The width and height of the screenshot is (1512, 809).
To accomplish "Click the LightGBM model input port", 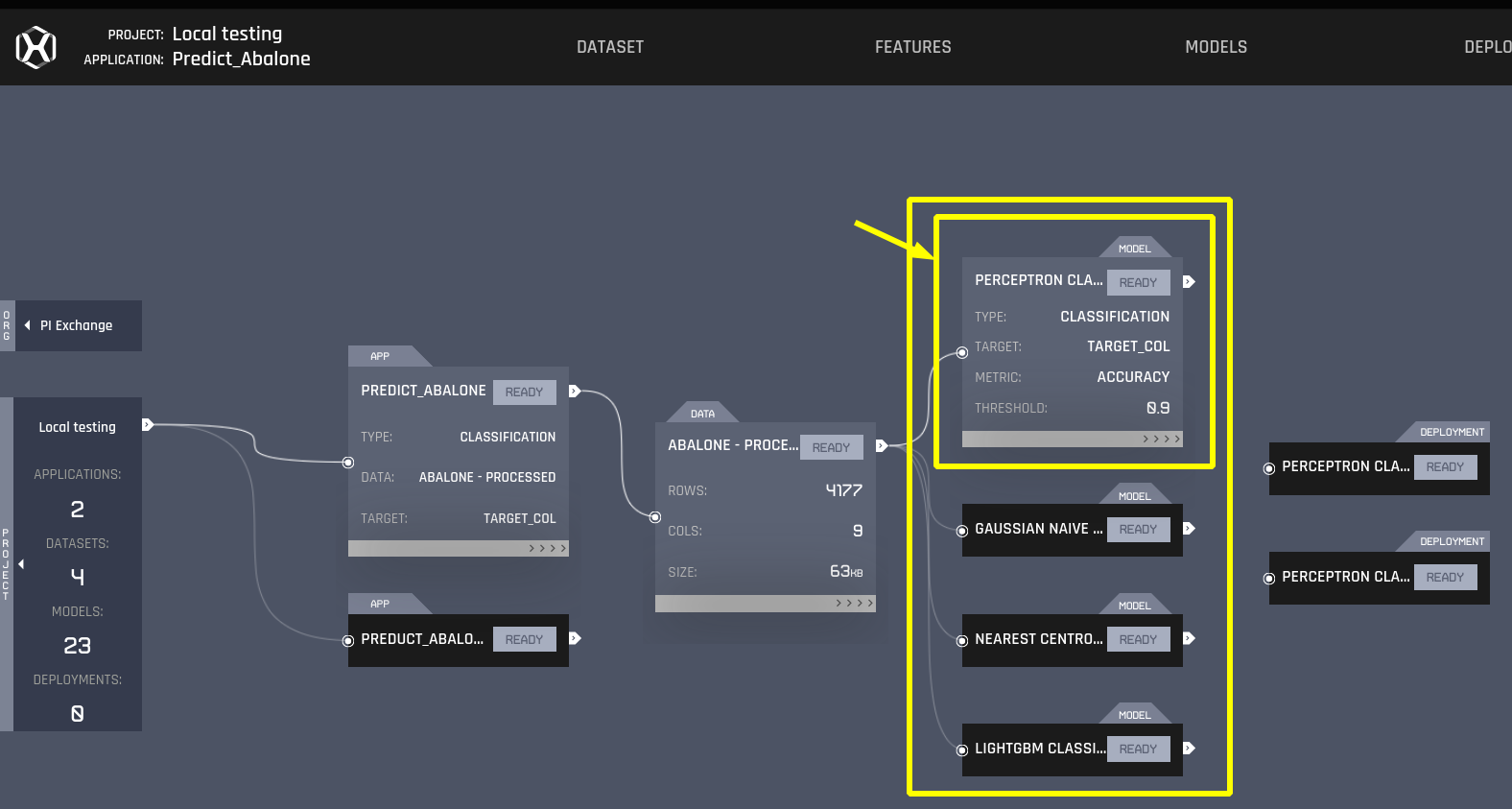I will (x=962, y=750).
